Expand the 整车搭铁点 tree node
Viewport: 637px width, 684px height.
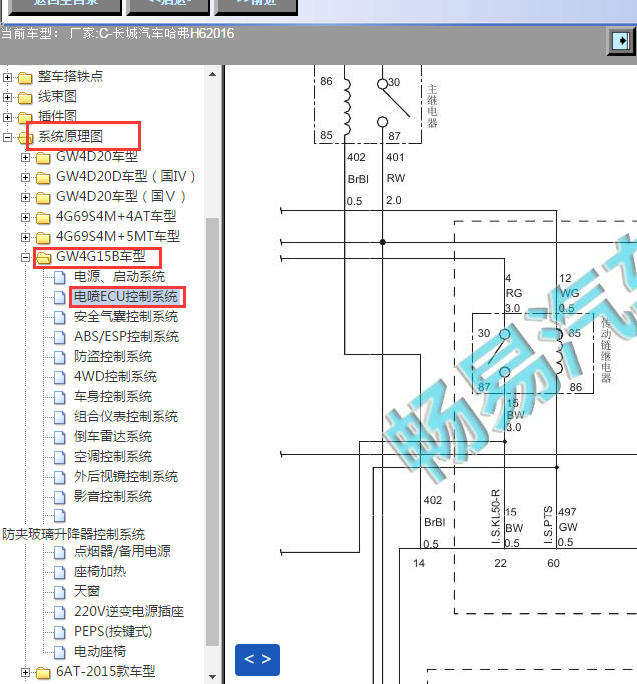coord(7,78)
